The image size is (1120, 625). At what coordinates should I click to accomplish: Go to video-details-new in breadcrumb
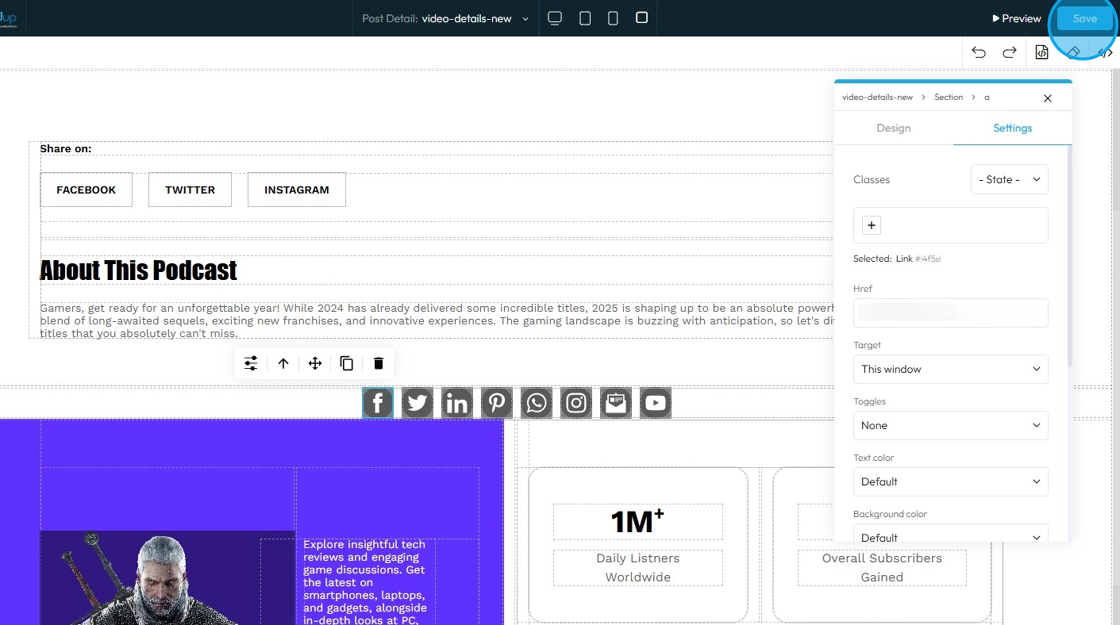click(877, 97)
